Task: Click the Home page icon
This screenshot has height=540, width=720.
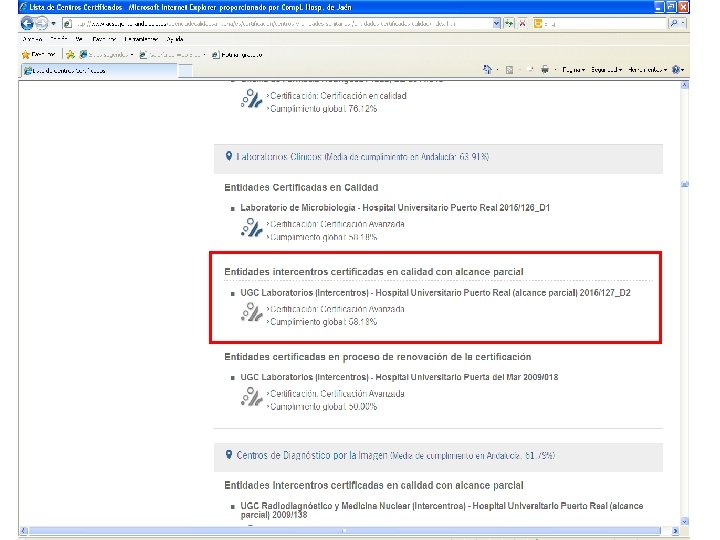Action: coord(487,69)
